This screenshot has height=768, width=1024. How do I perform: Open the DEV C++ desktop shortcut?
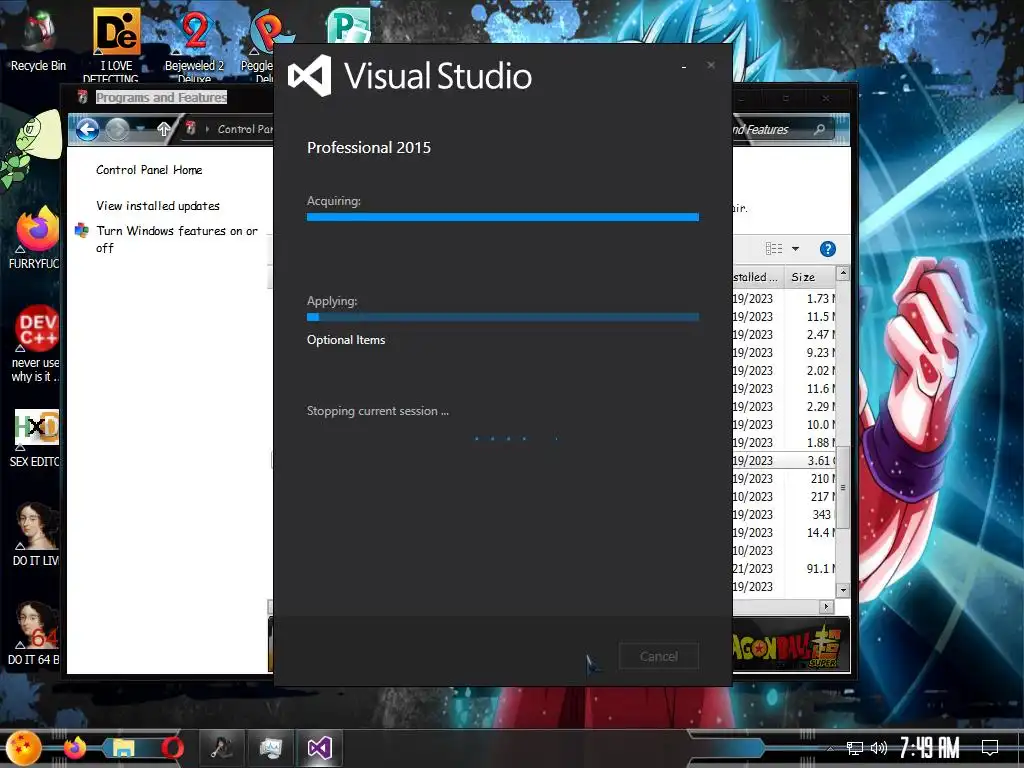click(35, 344)
